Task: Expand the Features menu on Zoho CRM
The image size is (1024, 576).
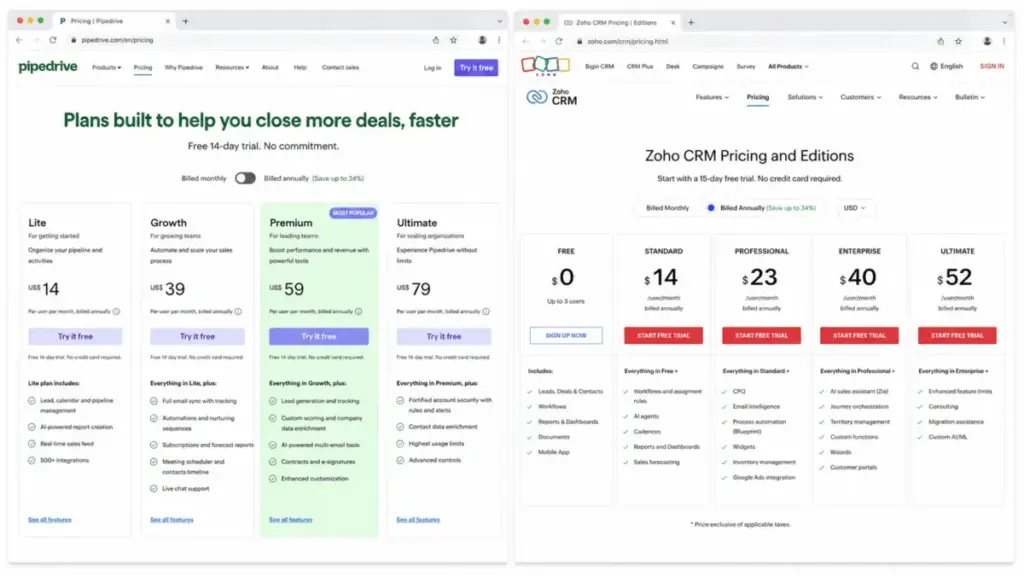Action: [712, 97]
